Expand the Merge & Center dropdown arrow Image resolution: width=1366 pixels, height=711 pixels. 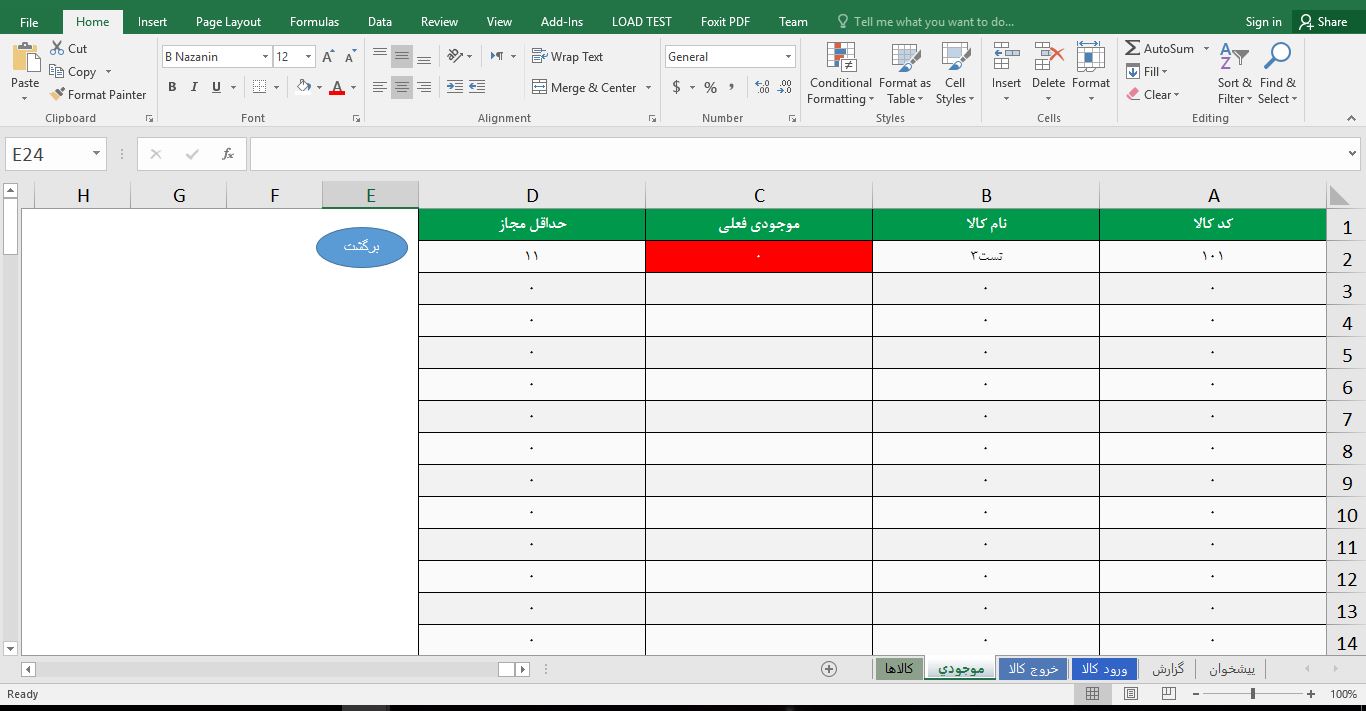(x=649, y=88)
